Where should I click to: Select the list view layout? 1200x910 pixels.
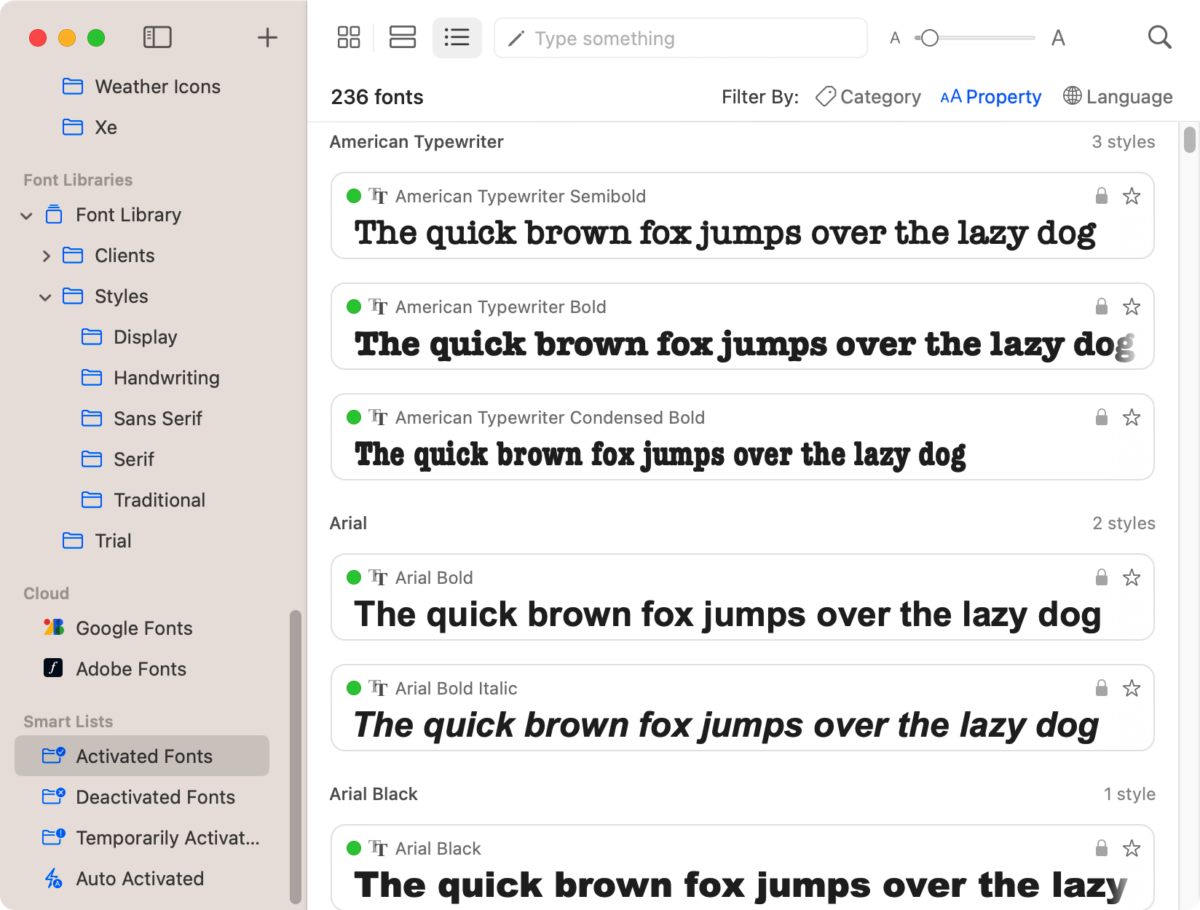tap(457, 38)
